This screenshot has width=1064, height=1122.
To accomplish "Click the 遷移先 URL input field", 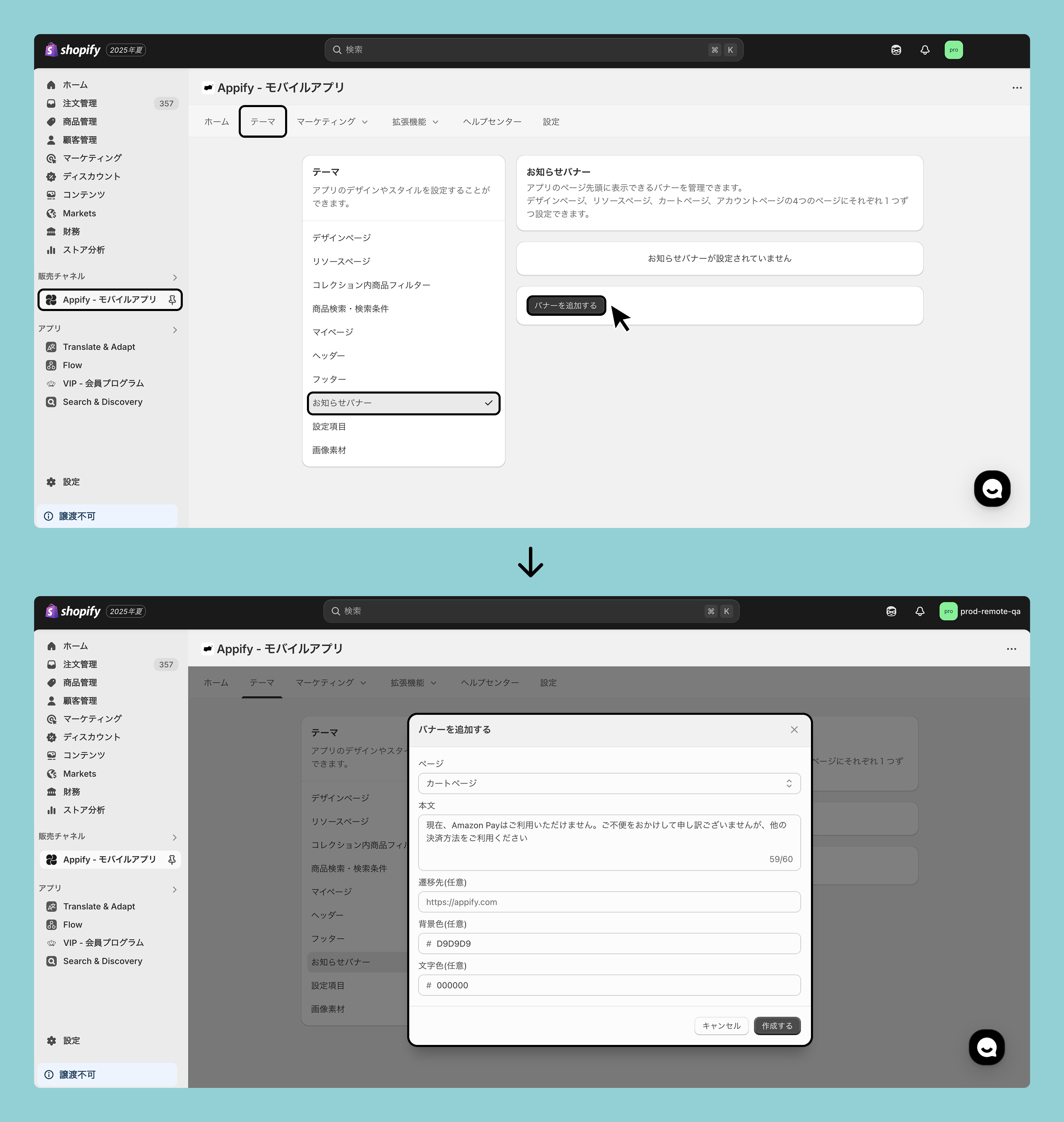I will pyautogui.click(x=609, y=902).
